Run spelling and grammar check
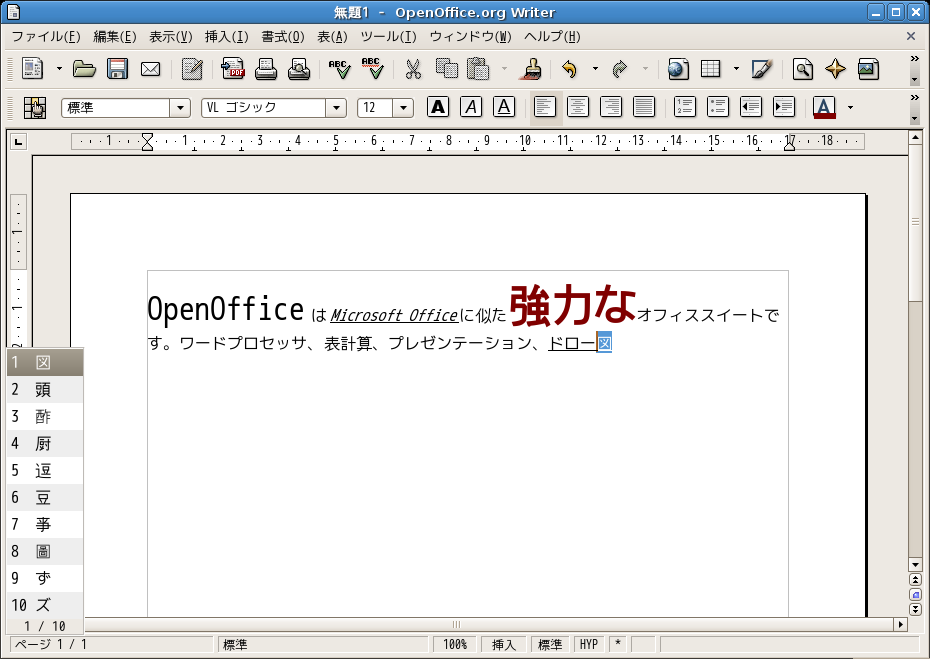Viewport: 930px width, 659px height. (340, 69)
